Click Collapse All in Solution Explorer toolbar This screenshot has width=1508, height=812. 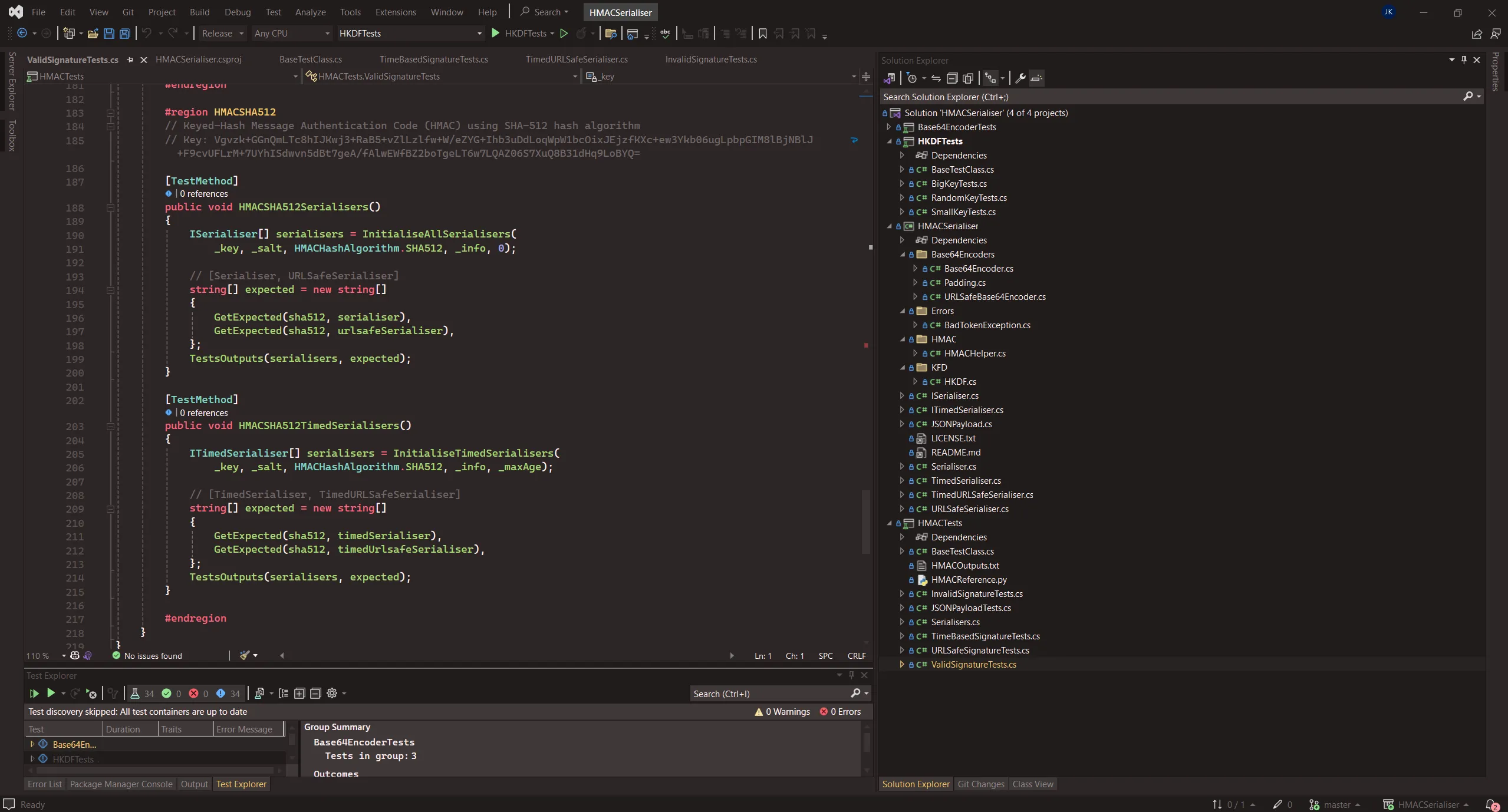click(x=952, y=78)
